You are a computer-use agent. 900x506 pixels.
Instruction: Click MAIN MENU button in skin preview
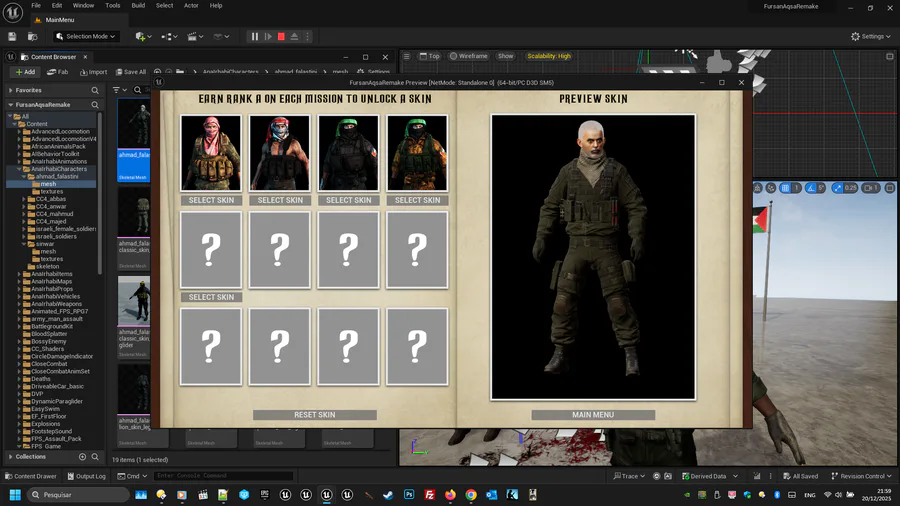(593, 415)
